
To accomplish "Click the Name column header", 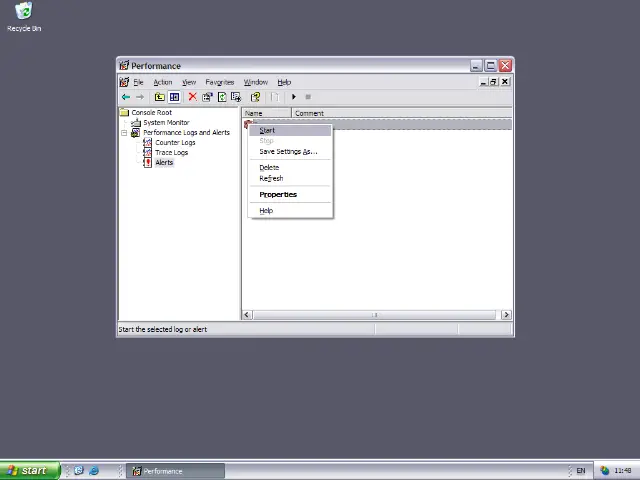I will (x=267, y=113).
